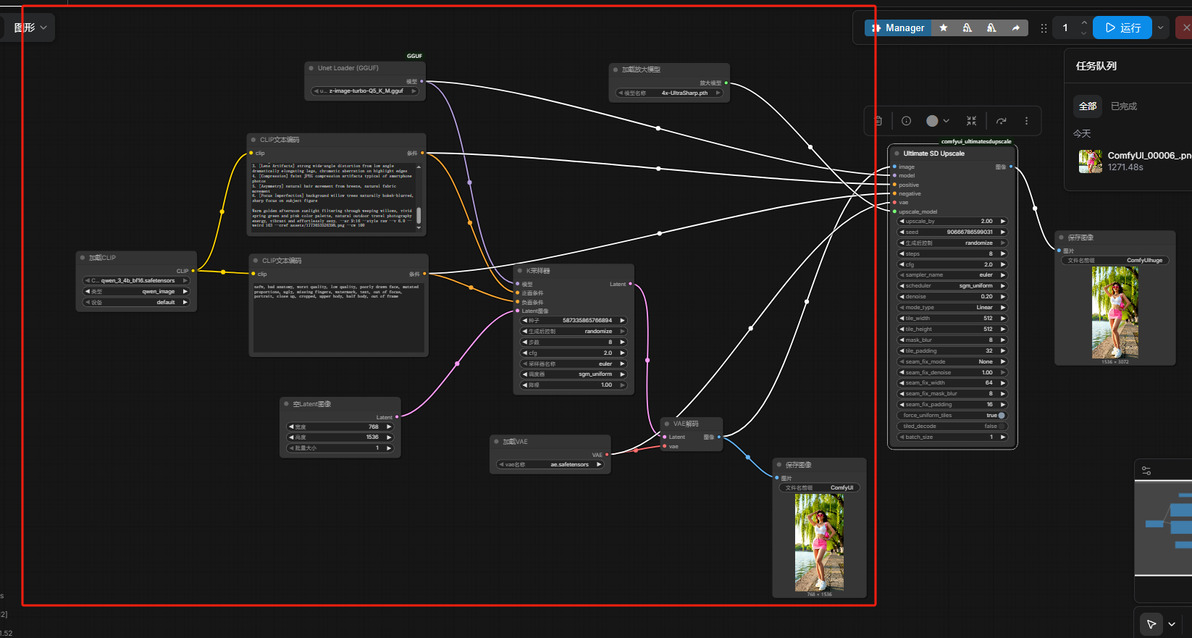Select the pointer cursor tool at bottom right
The height and width of the screenshot is (638, 1192).
pos(1152,624)
